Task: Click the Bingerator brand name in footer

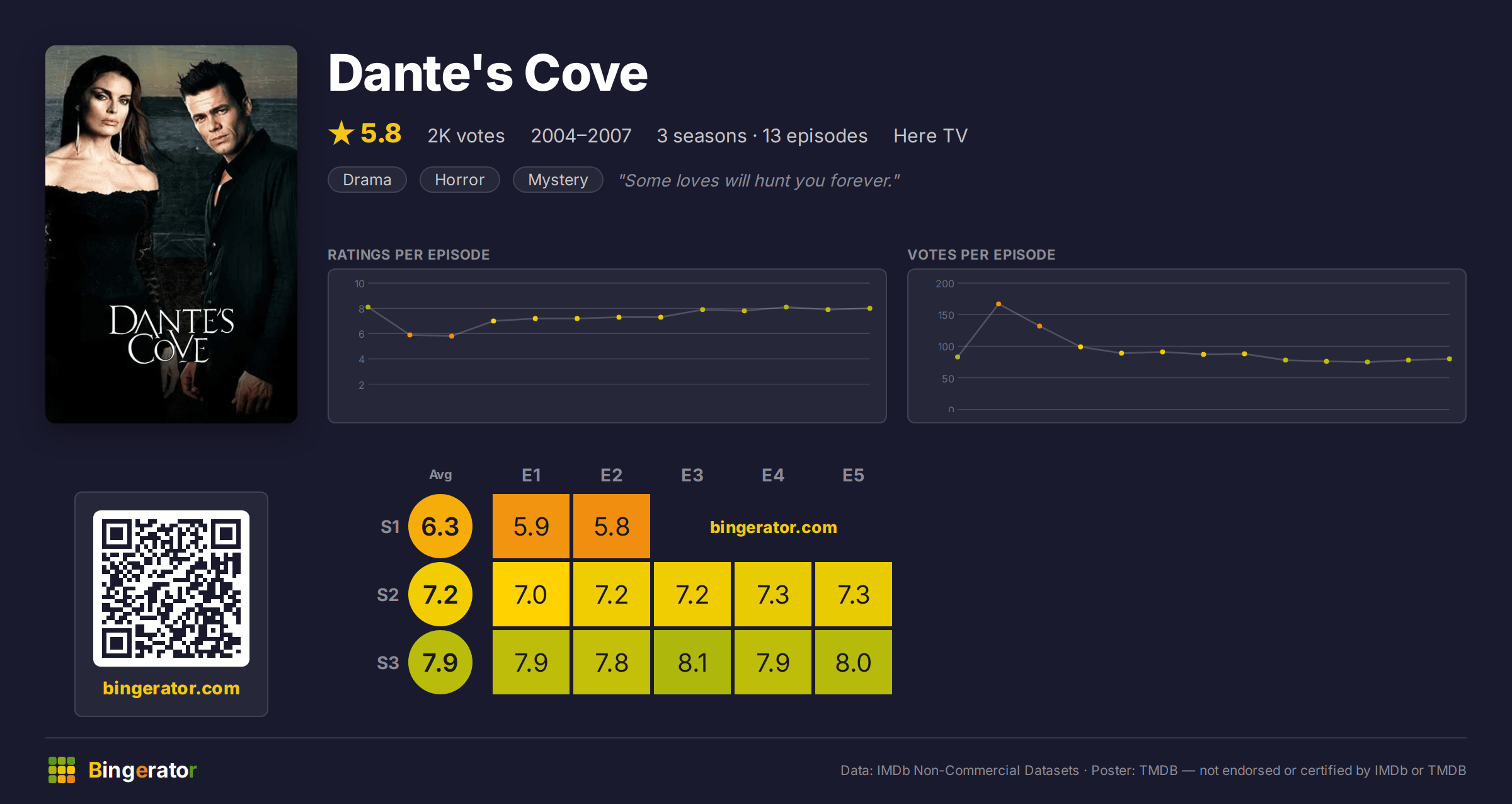Action: (x=142, y=770)
